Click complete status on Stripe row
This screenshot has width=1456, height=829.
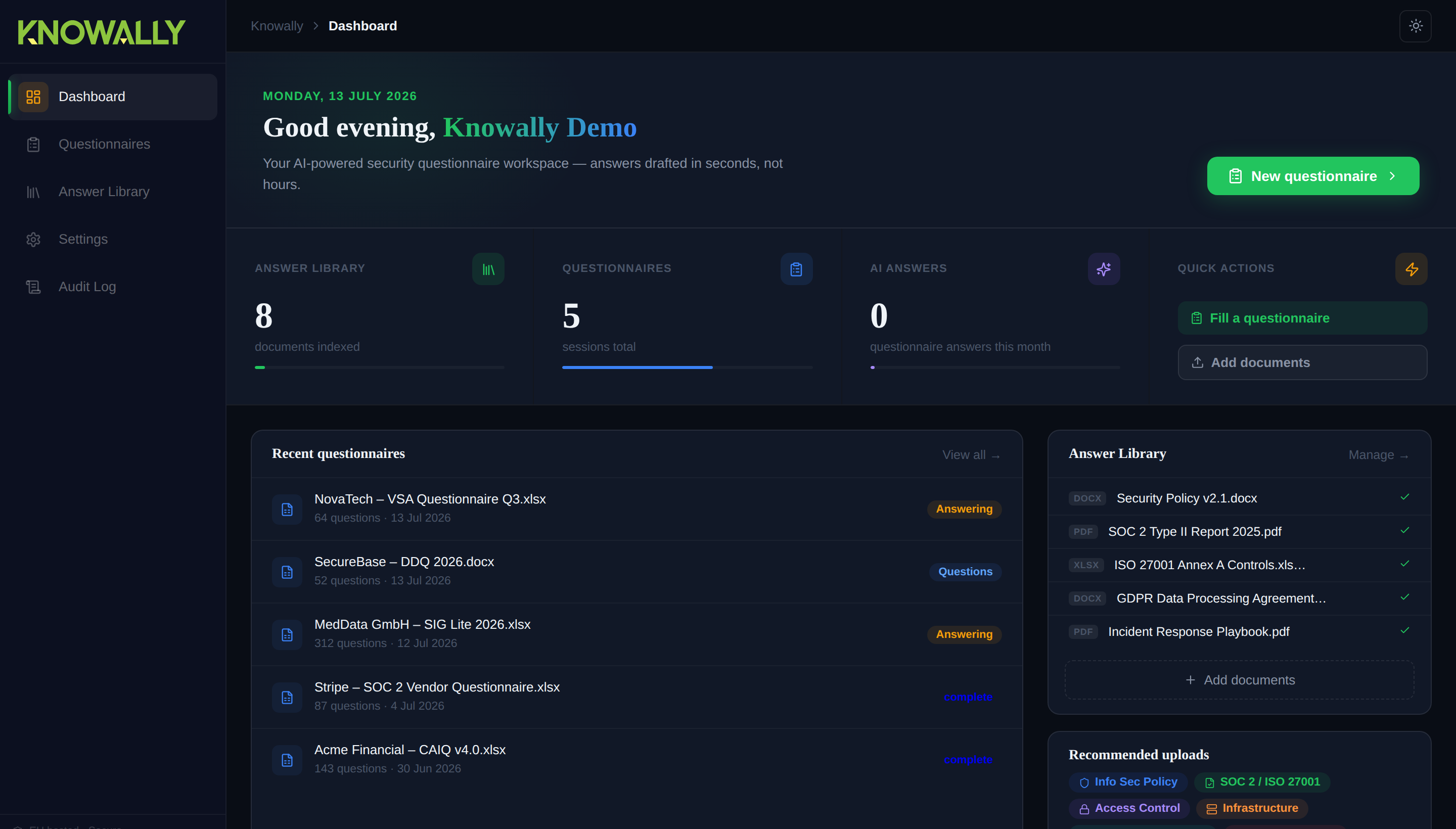tap(968, 698)
